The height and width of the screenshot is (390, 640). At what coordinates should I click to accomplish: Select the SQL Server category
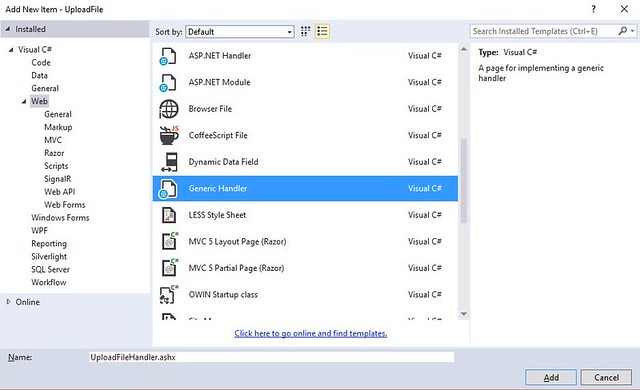[50, 270]
